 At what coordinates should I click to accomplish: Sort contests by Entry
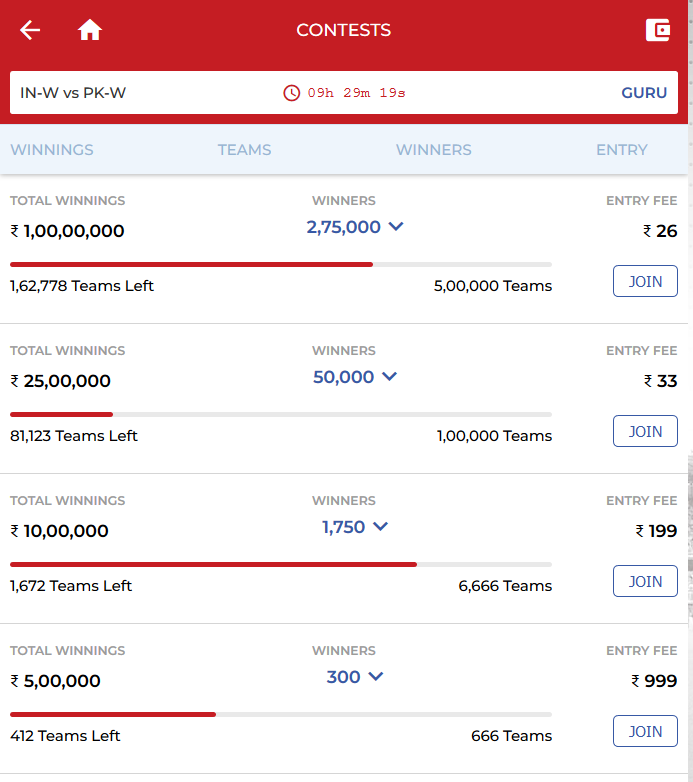tap(622, 150)
